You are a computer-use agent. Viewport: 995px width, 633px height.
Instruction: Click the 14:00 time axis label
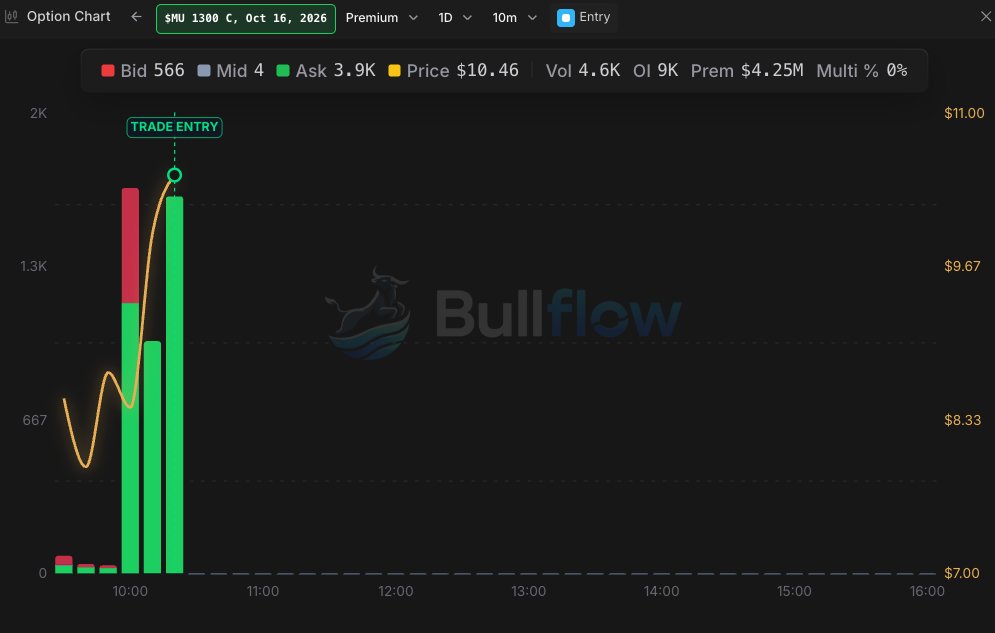(661, 591)
